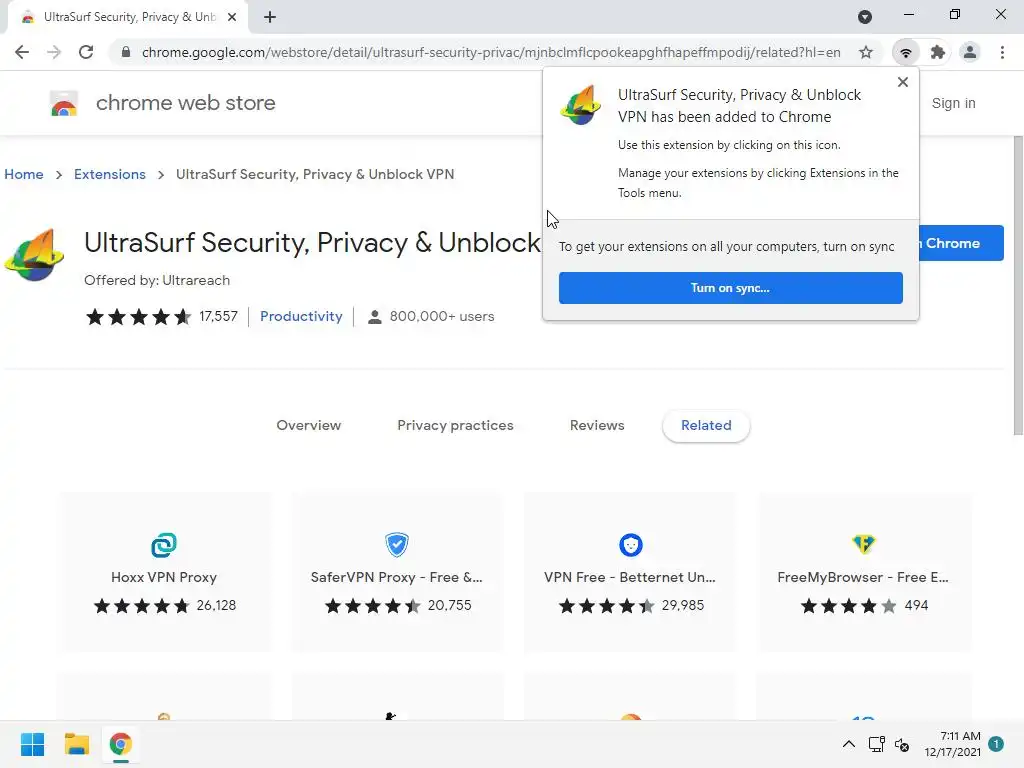Go back to the previous page
The image size is (1024, 768).
[x=22, y=52]
